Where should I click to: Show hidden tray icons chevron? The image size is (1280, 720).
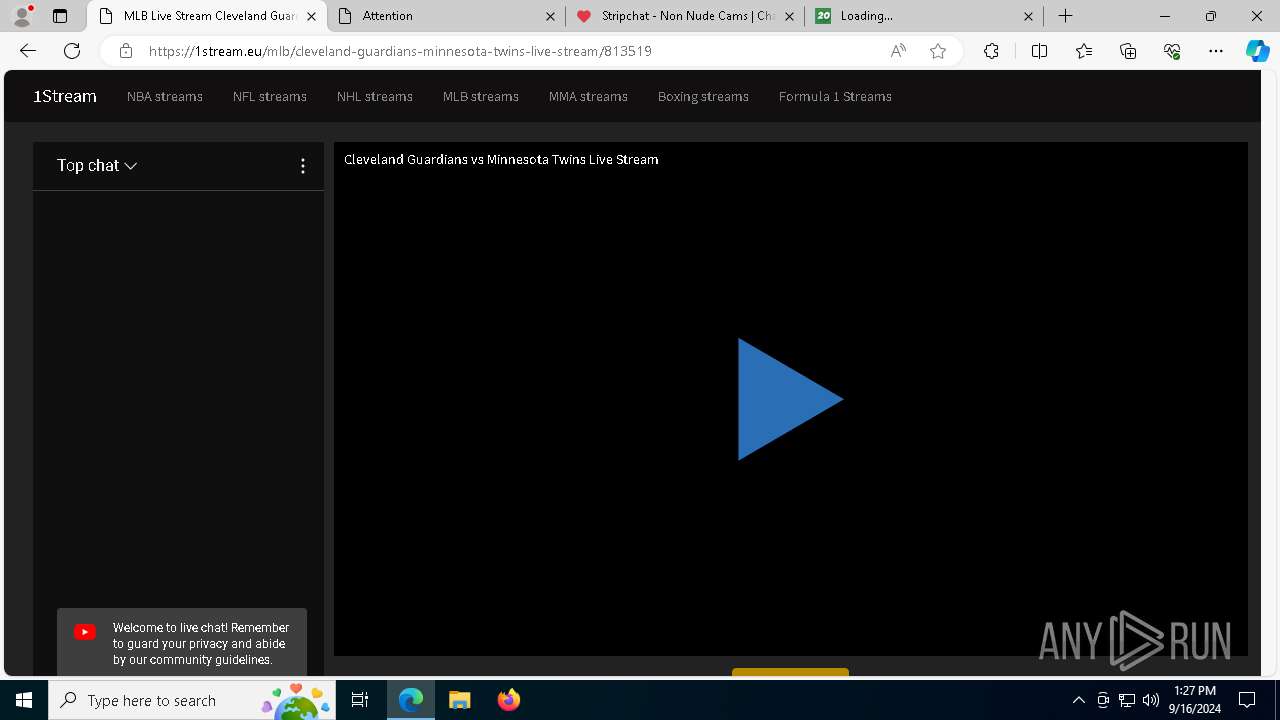point(1079,700)
